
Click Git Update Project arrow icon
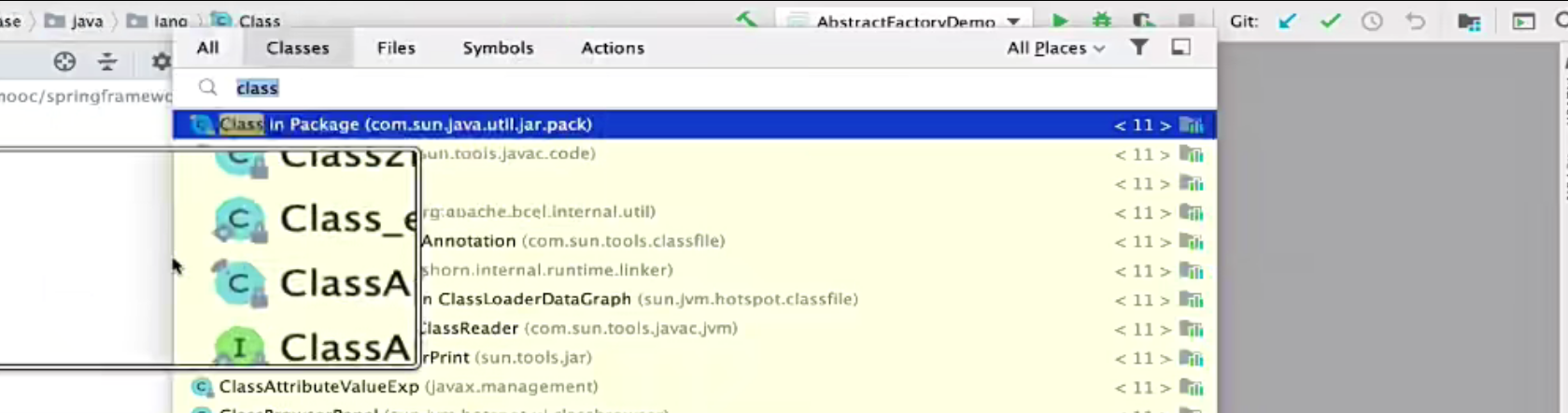[x=1288, y=21]
